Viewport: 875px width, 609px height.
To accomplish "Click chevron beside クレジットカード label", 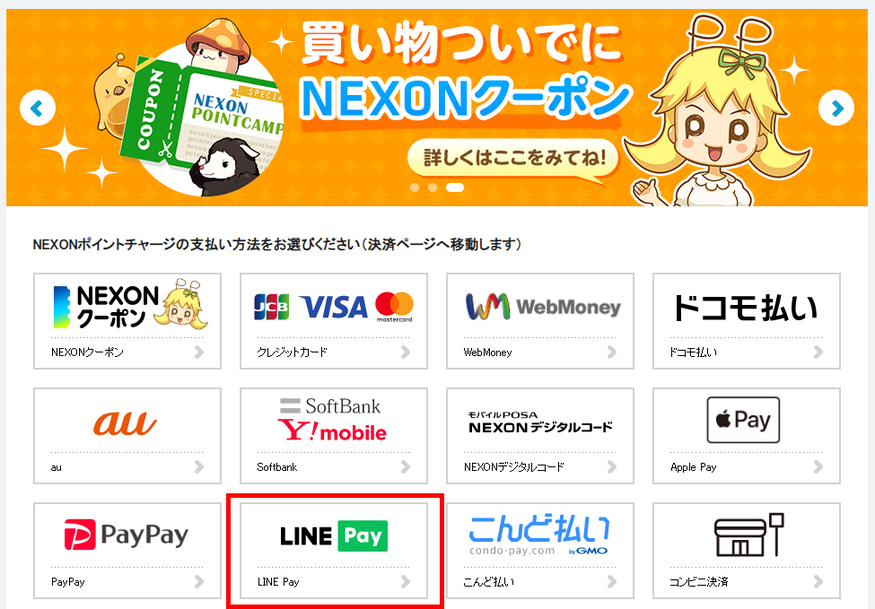I will click(x=406, y=352).
